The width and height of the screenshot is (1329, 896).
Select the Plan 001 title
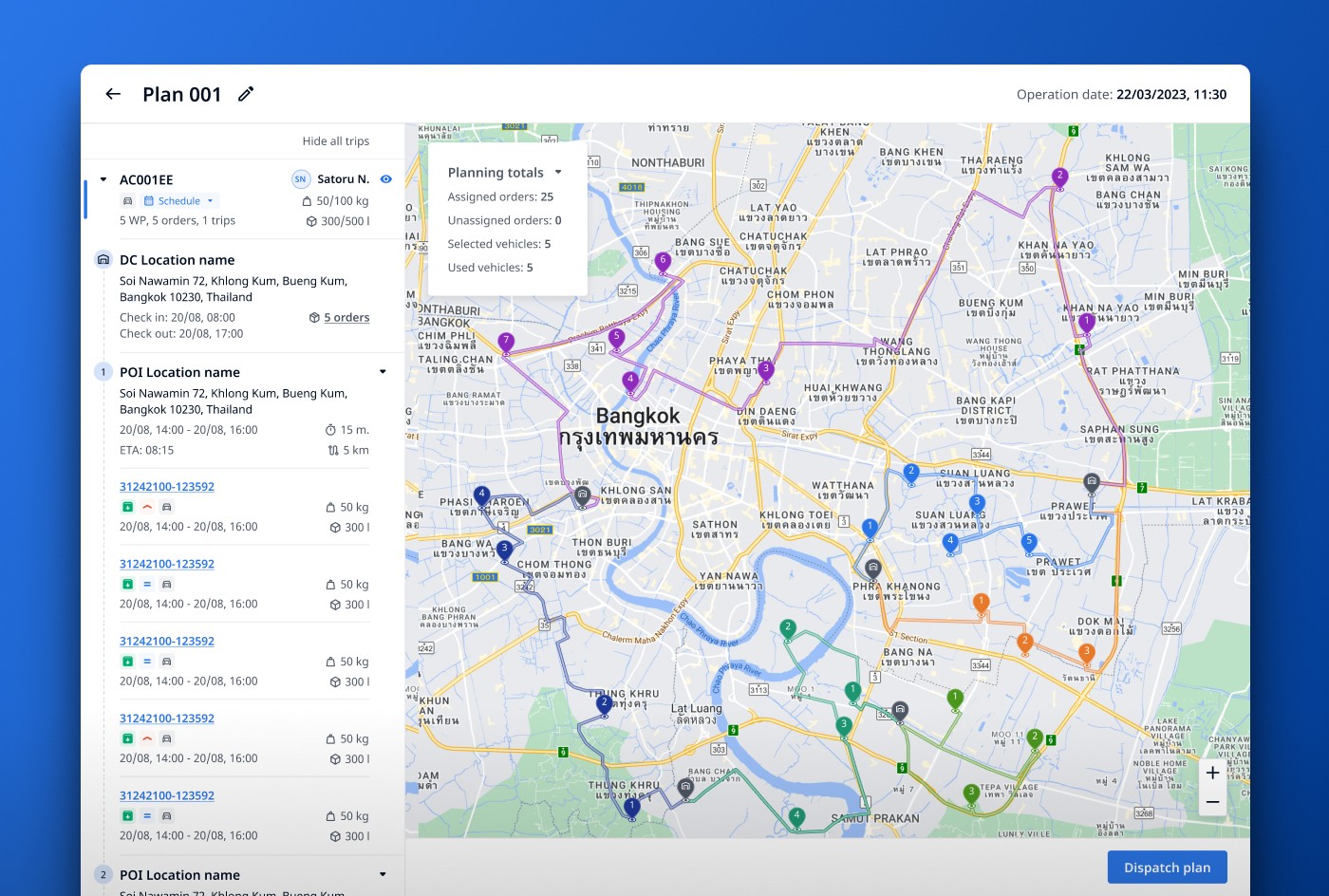tap(182, 94)
